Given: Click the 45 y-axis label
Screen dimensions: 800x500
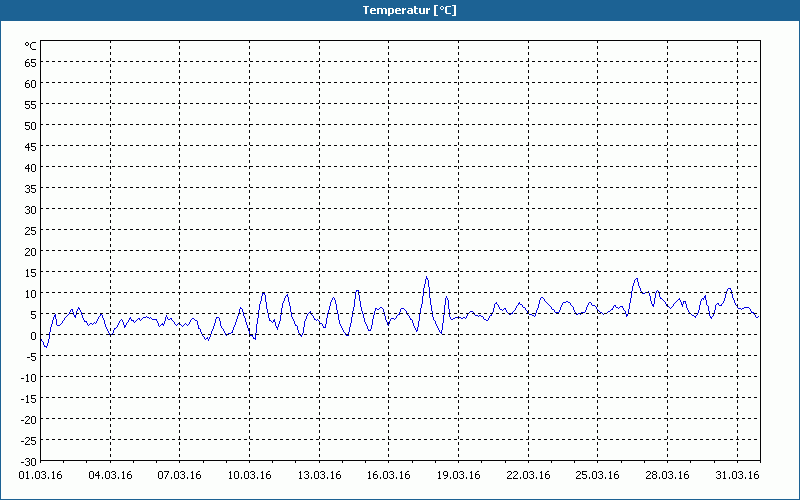Looking at the screenshot, I should (x=31, y=147).
